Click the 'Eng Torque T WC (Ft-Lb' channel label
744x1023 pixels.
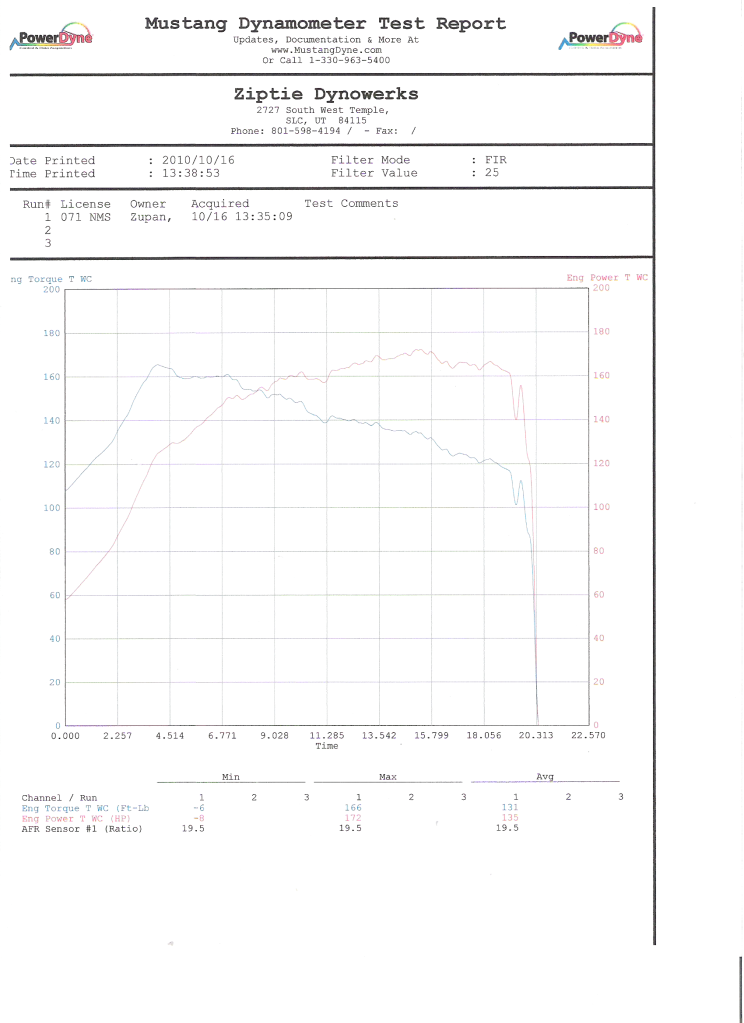click(x=85, y=808)
